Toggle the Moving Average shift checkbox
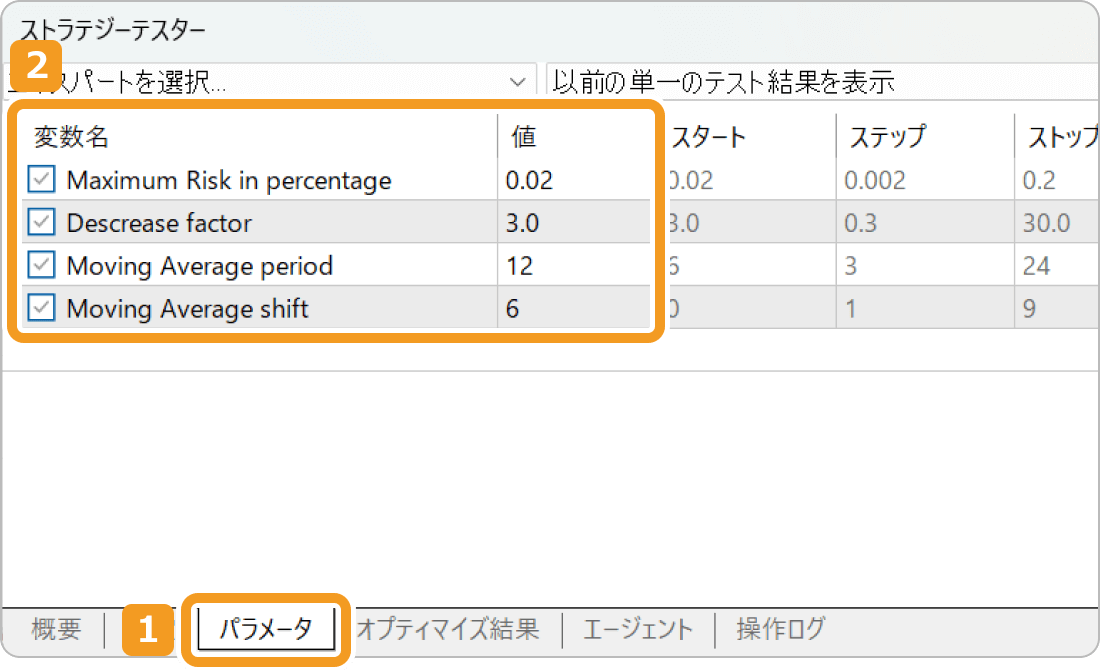1100x670 pixels. [42, 308]
